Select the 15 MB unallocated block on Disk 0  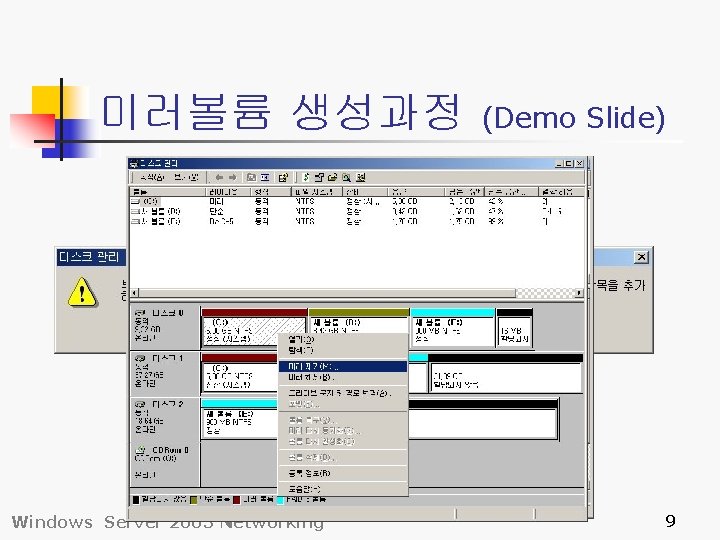514,328
